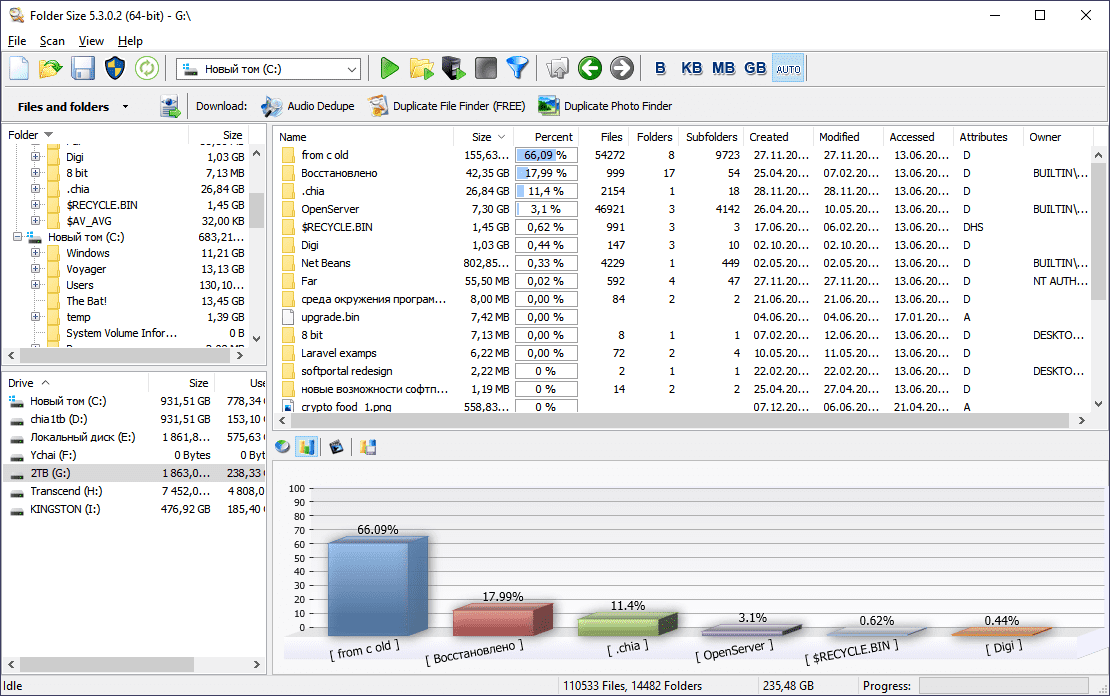Select the Восстановлено folder row
This screenshot has width=1110, height=696.
pyautogui.click(x=683, y=173)
